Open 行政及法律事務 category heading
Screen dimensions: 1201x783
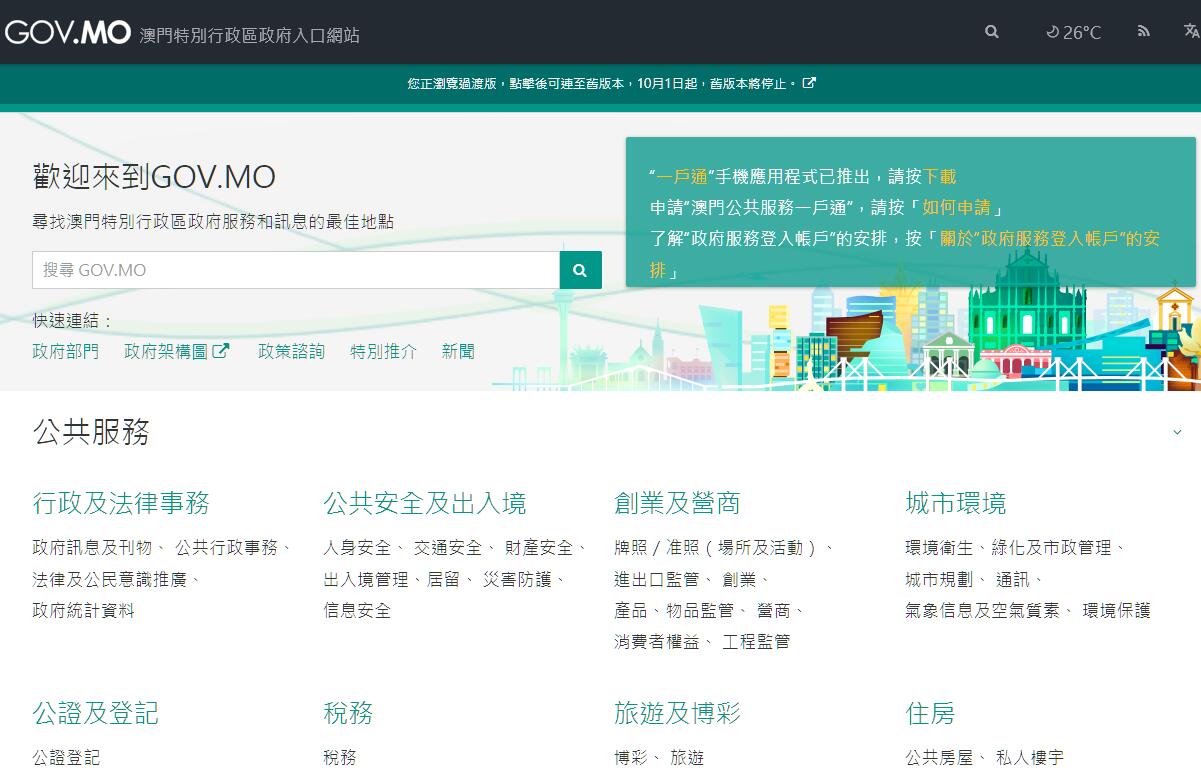click(x=121, y=503)
